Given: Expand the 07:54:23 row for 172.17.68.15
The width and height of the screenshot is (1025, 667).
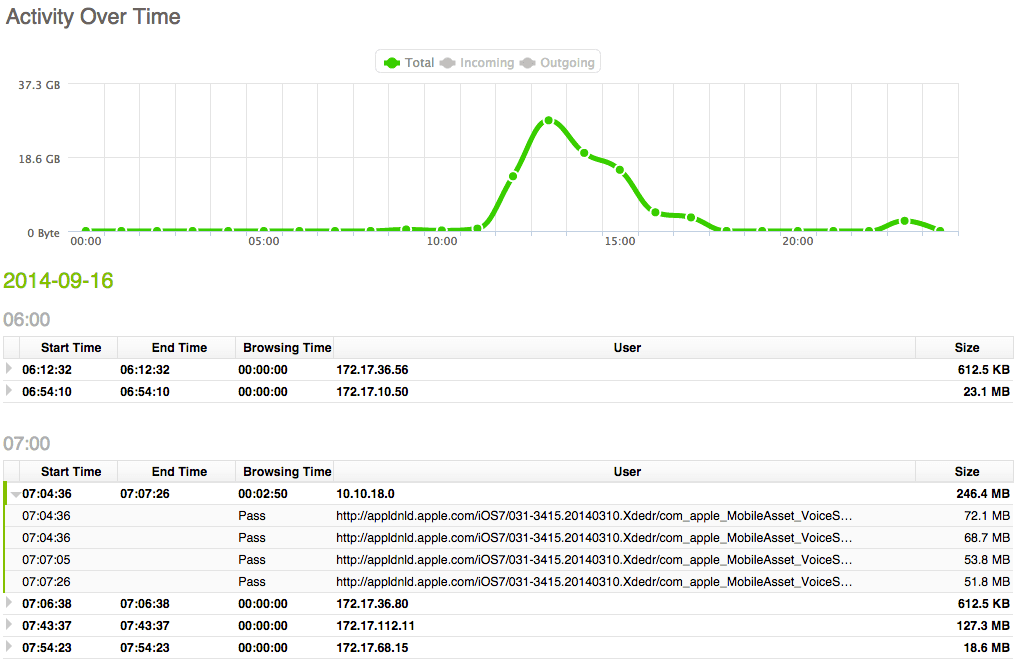Looking at the screenshot, I should pos(8,647).
